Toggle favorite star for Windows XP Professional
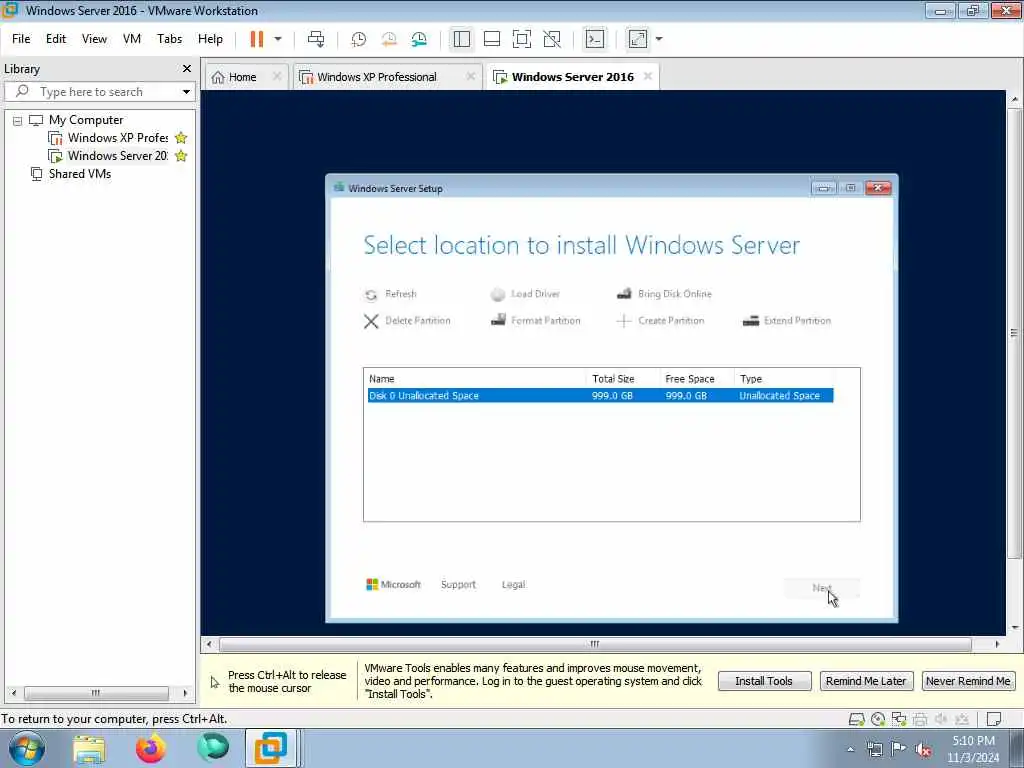The width and height of the screenshot is (1024, 768). (181, 138)
